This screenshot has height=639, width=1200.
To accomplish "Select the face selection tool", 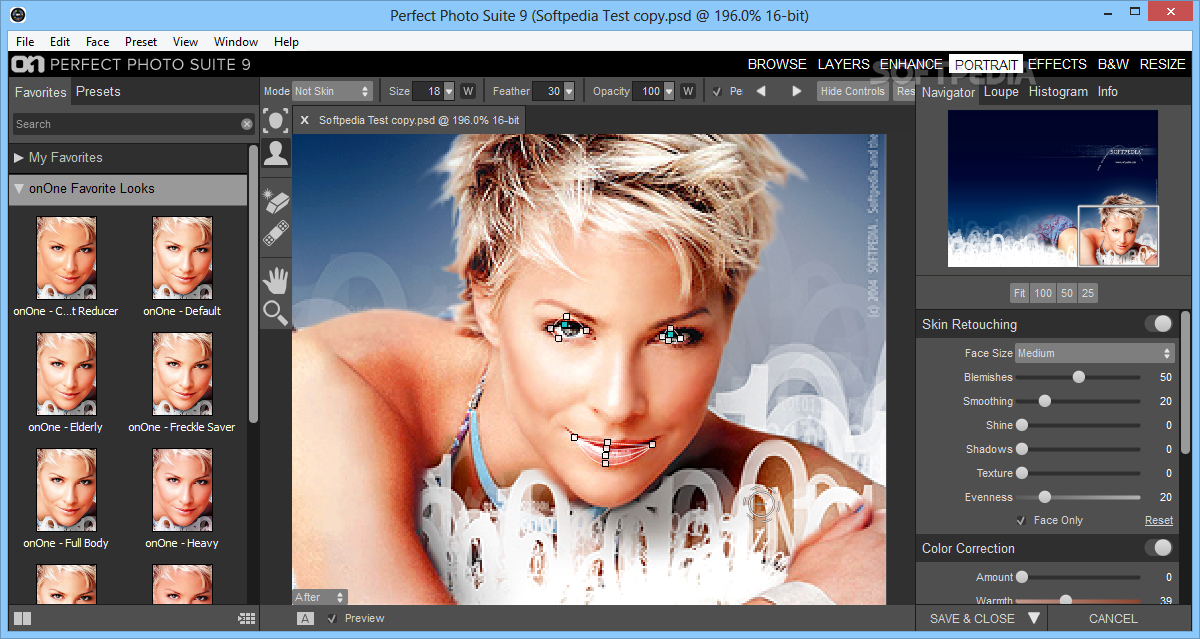I will (x=276, y=121).
